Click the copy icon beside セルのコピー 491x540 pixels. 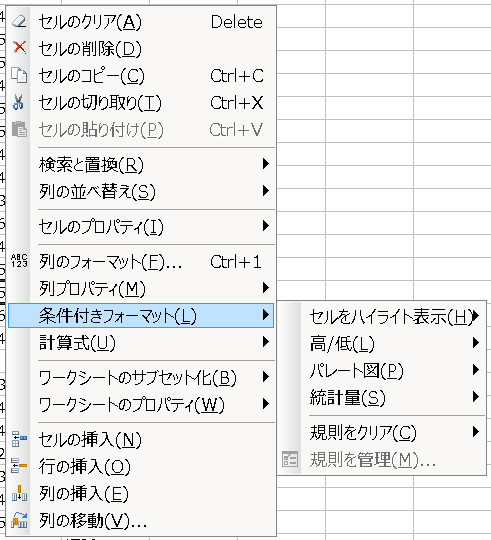click(19, 75)
